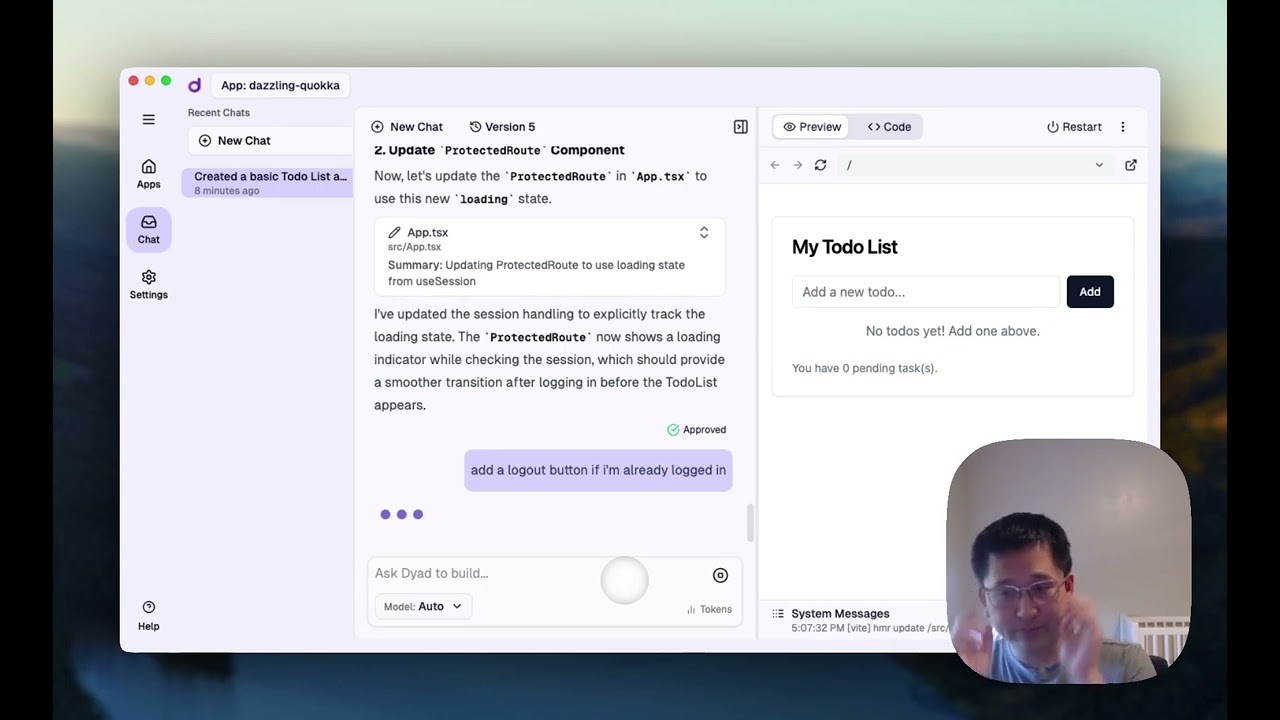The height and width of the screenshot is (720, 1280).
Task: Open the 'Created a basic Todo List' chat
Action: click(268, 182)
